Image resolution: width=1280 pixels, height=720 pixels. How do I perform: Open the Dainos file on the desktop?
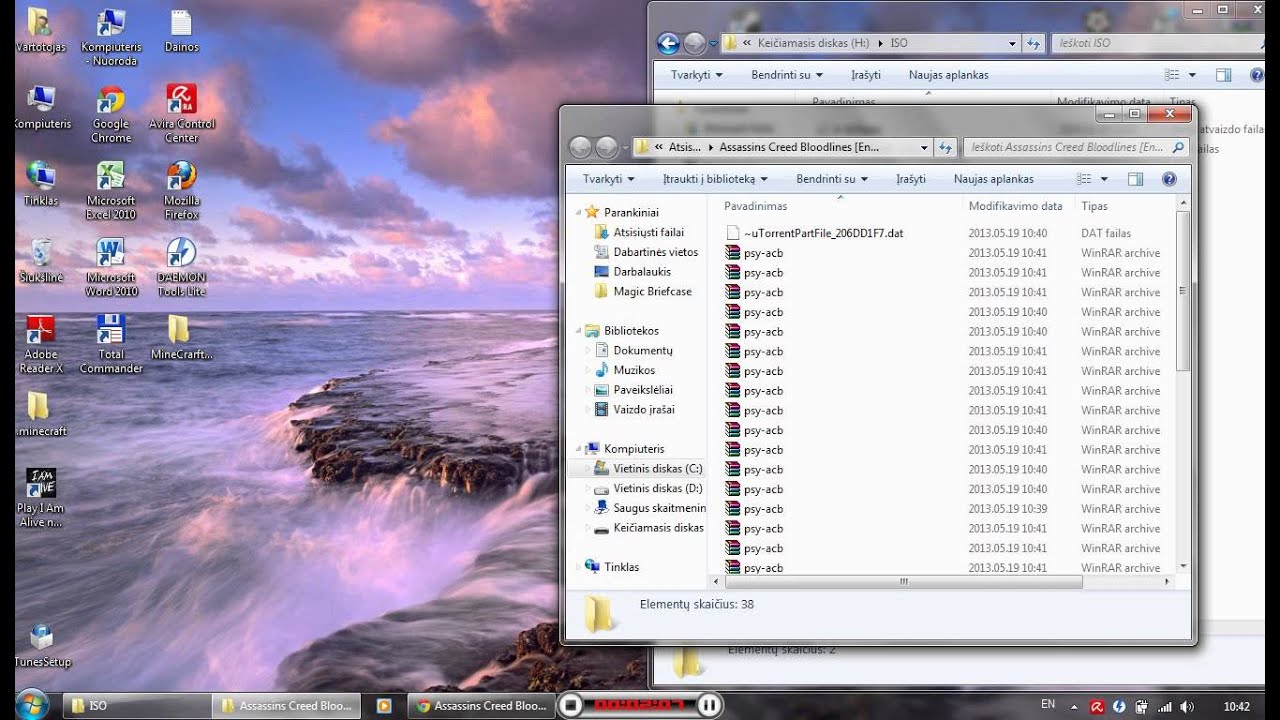[181, 29]
